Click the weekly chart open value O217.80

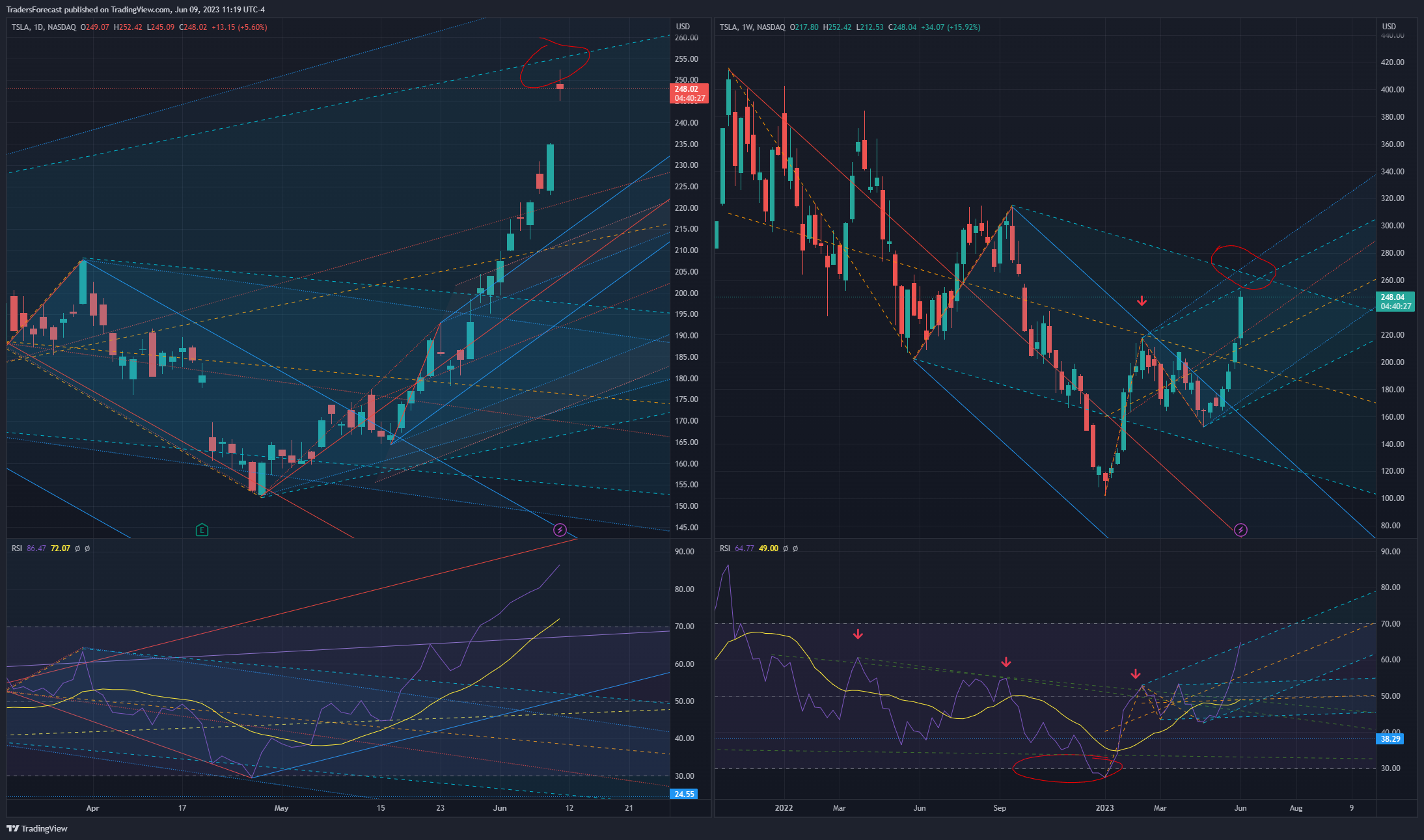click(804, 27)
